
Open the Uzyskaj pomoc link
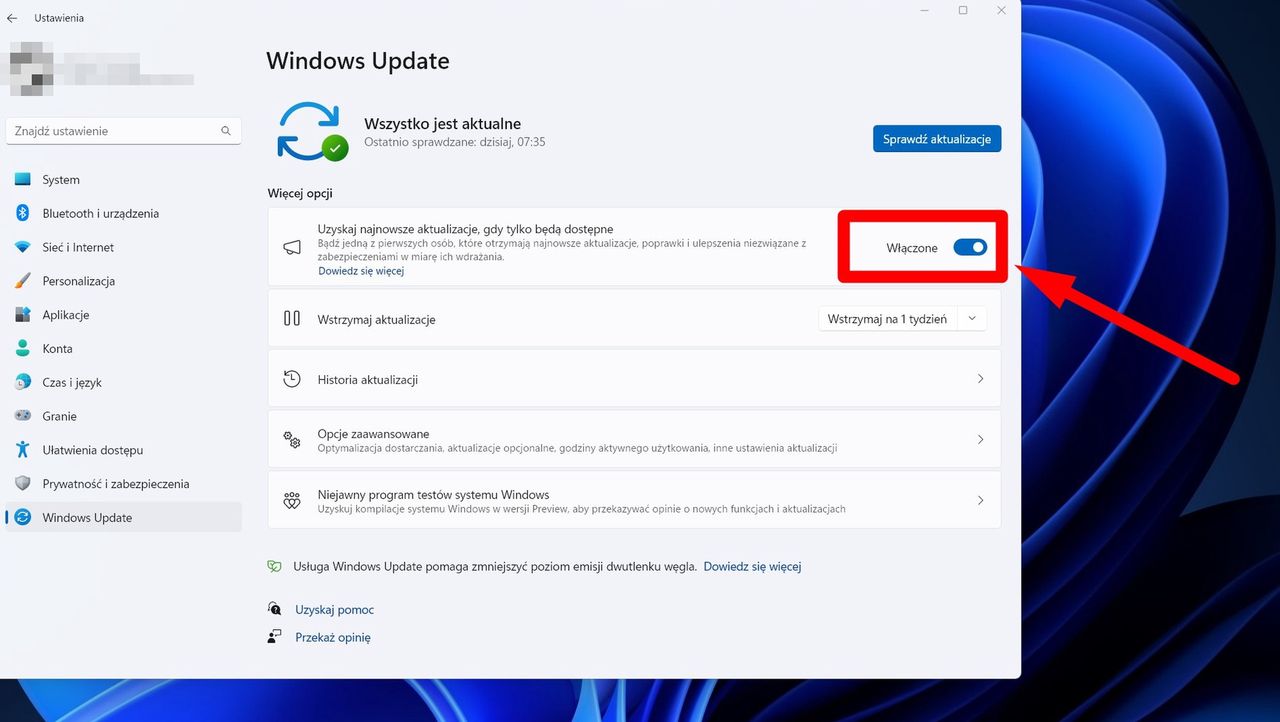tap(334, 610)
